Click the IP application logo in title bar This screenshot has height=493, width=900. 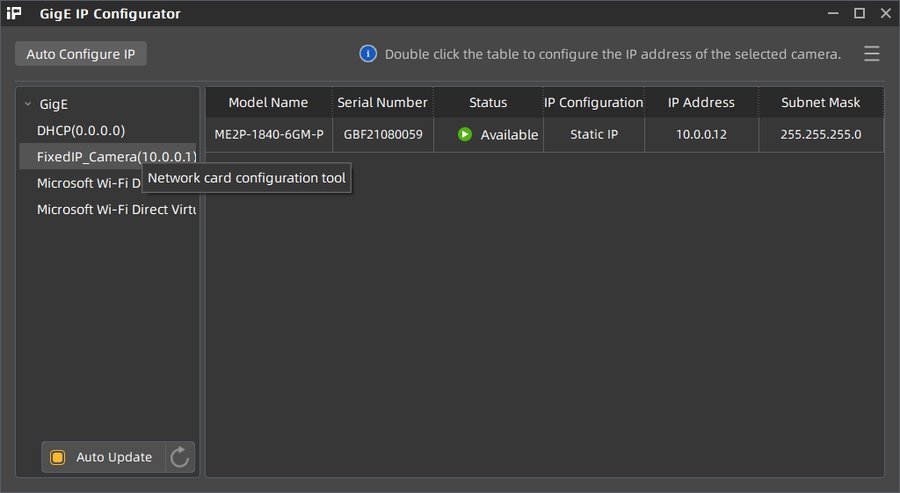coord(14,14)
